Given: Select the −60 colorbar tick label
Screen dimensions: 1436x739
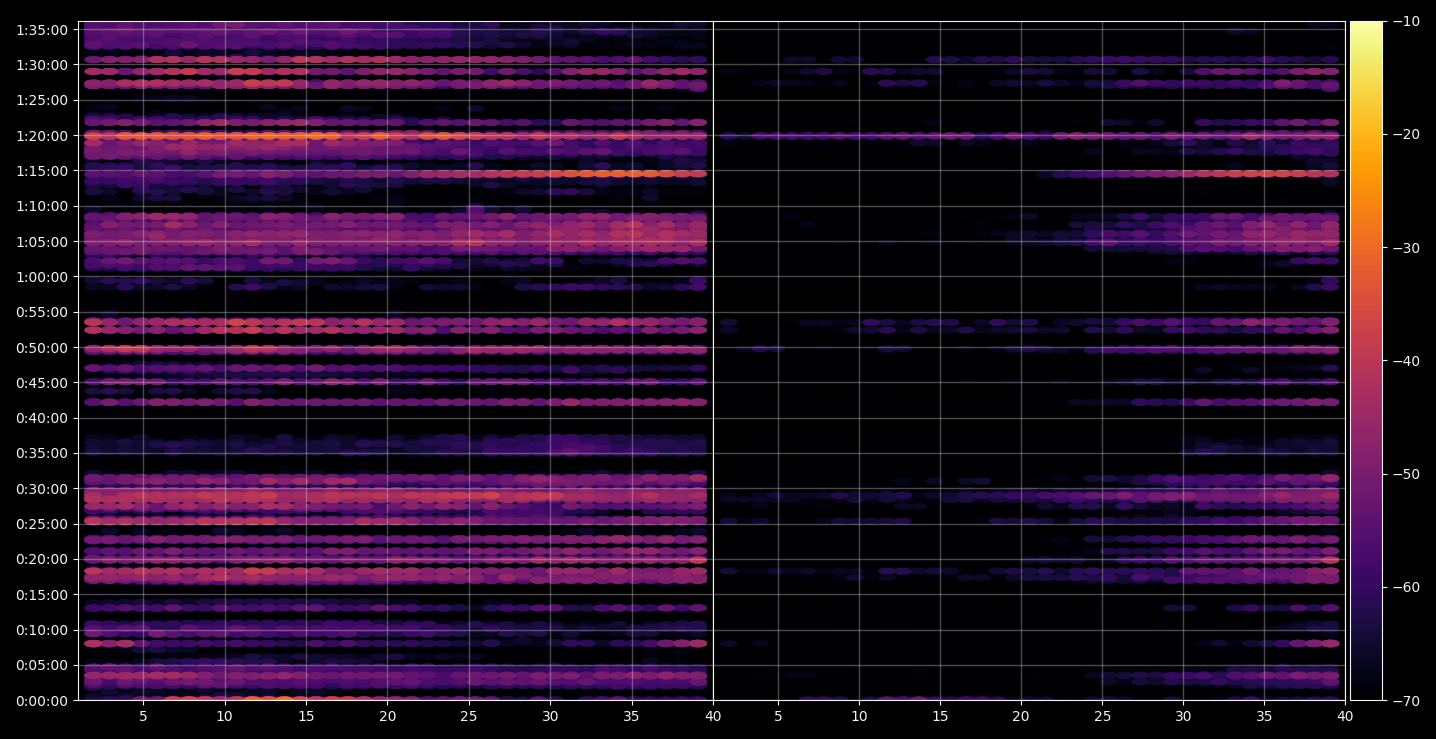Looking at the screenshot, I should tap(1404, 587).
